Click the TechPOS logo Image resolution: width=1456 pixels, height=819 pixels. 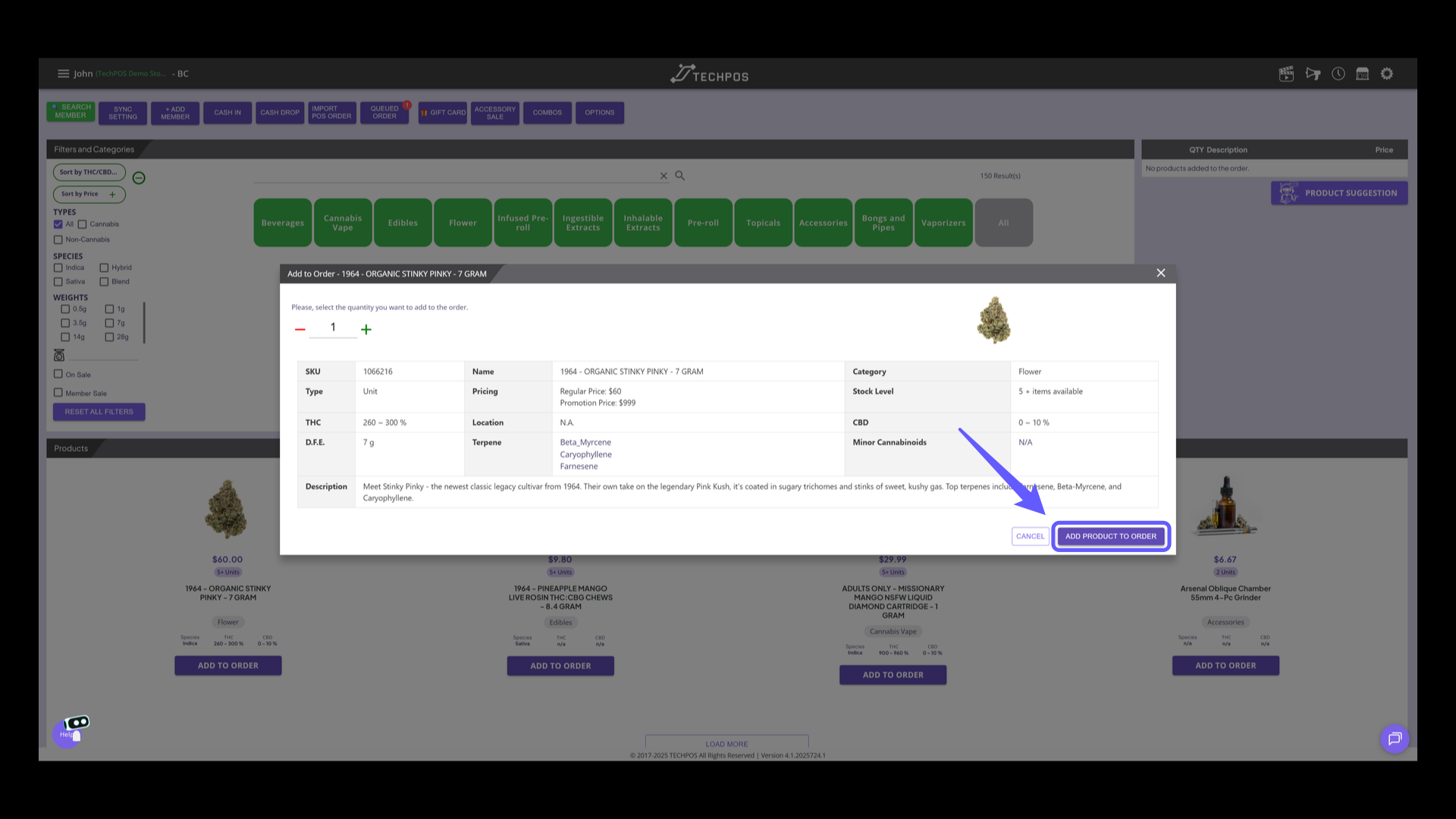(x=710, y=74)
